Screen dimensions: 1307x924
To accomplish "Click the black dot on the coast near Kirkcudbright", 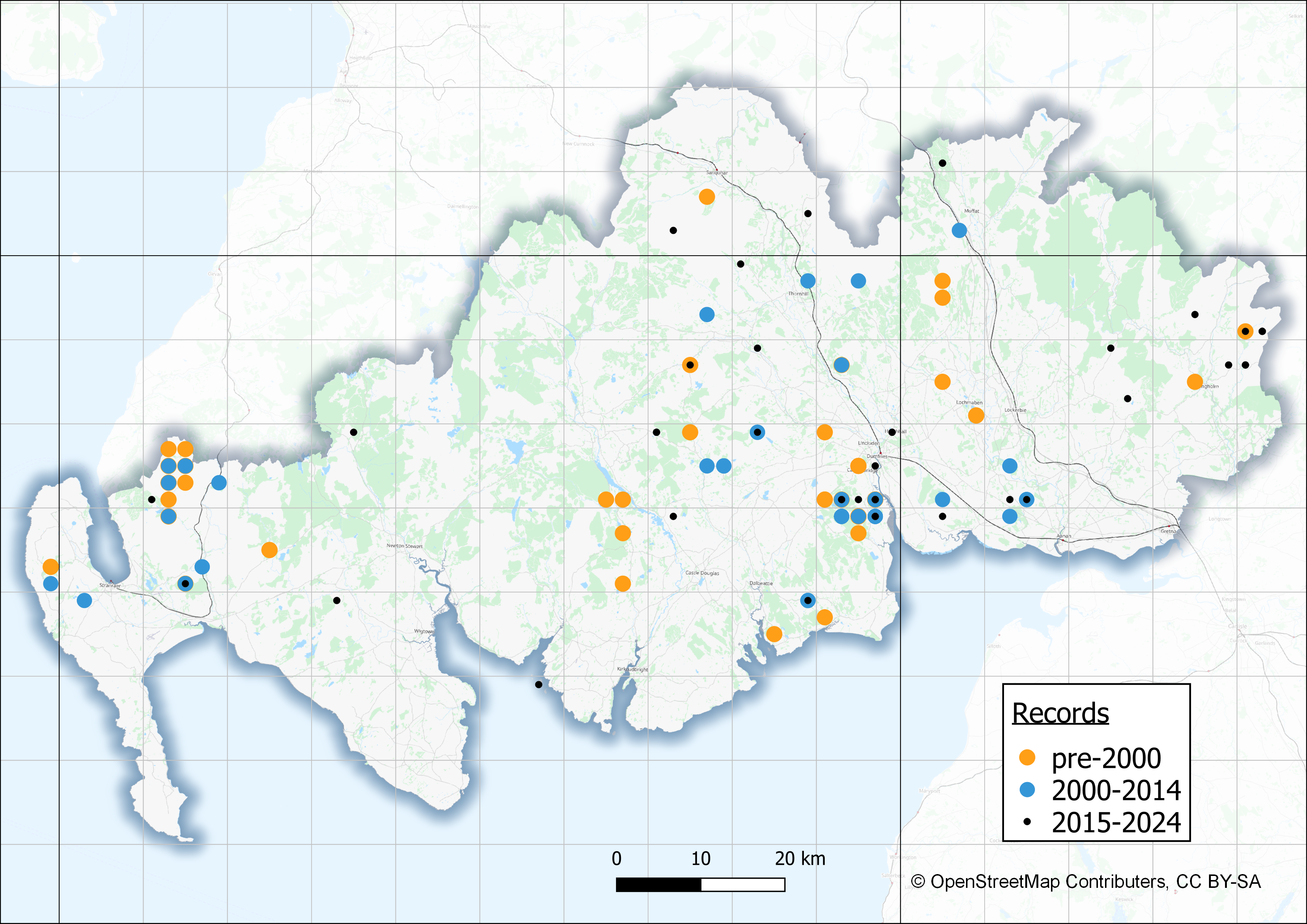I will [539, 684].
